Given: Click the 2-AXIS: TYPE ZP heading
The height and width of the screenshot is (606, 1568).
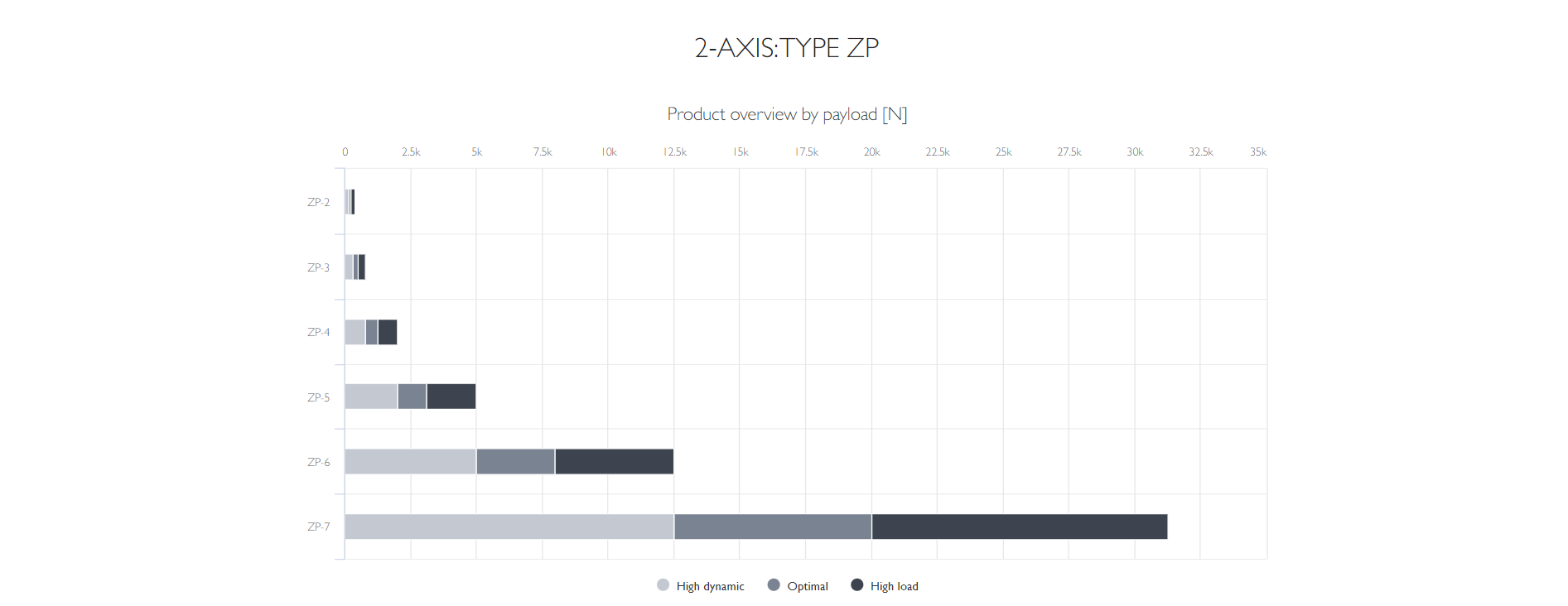Looking at the screenshot, I should click(x=787, y=48).
